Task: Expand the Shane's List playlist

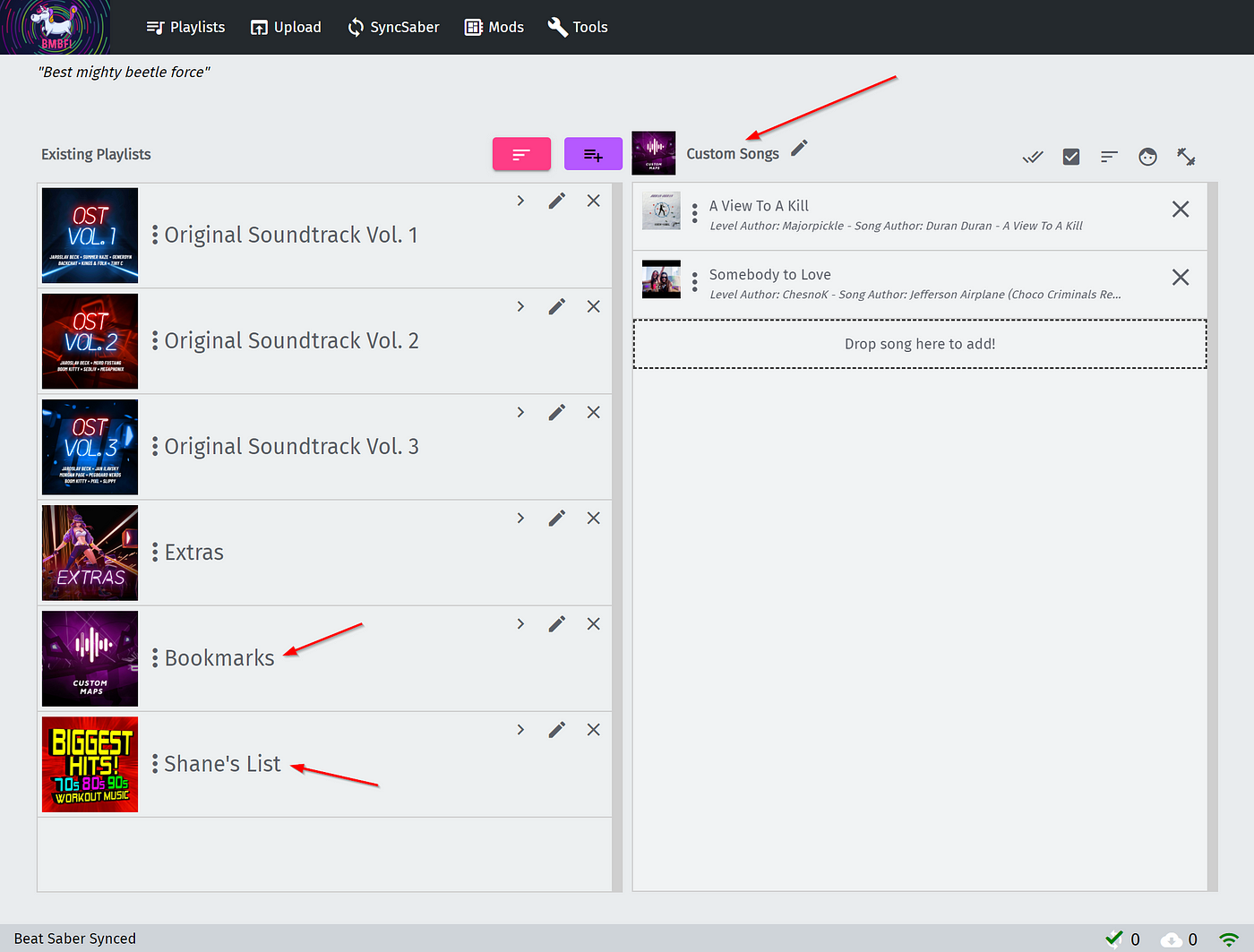Action: [520, 730]
